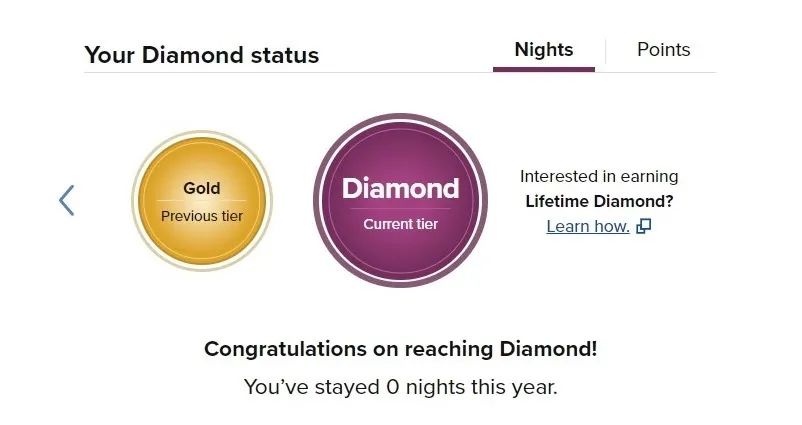Open the Learn how link
This screenshot has width=802, height=425.
(x=587, y=226)
